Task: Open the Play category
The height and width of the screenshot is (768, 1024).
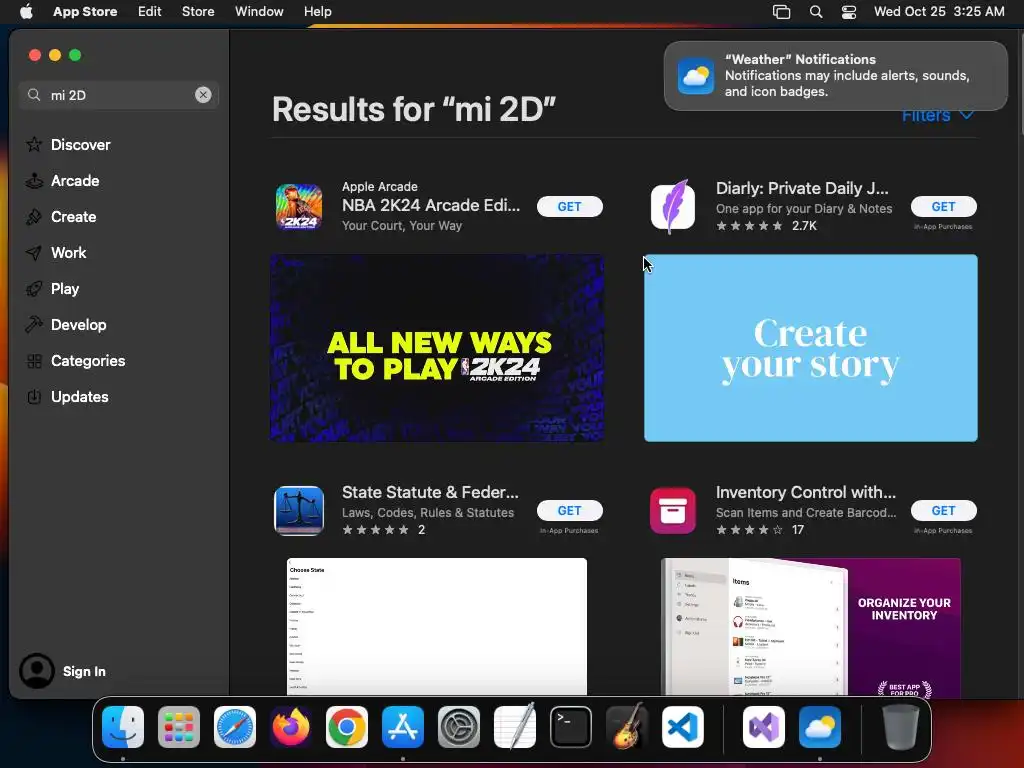Action: [52, 289]
